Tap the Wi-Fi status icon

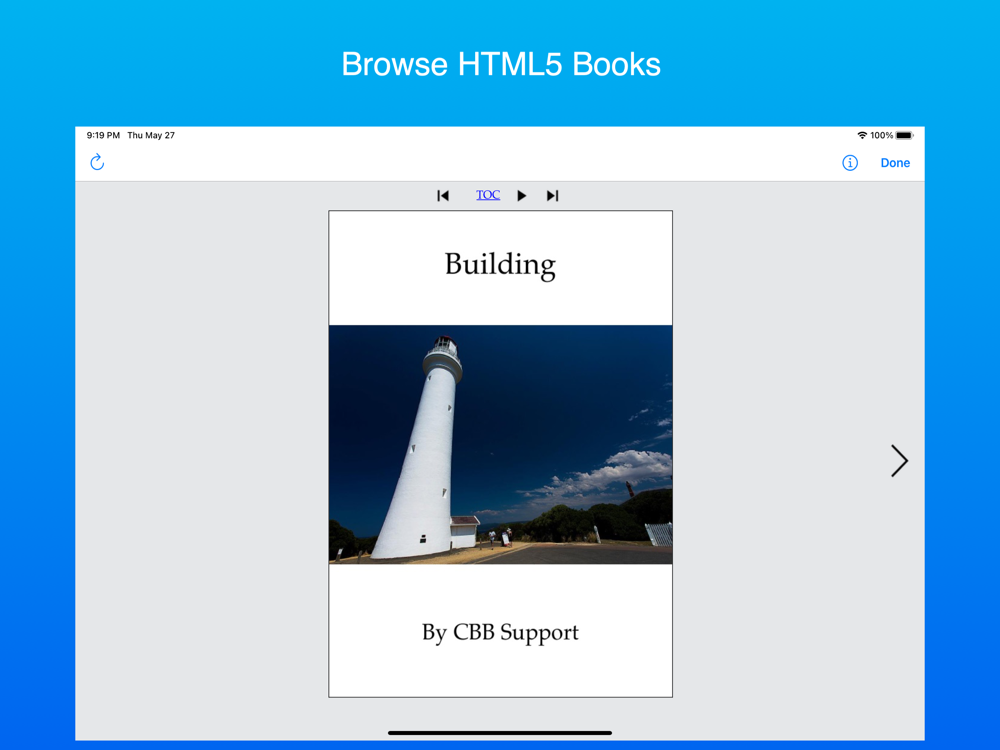(x=862, y=135)
